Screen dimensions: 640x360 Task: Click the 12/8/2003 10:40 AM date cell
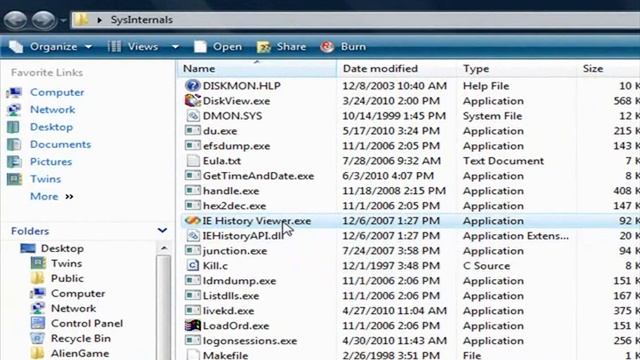click(x=395, y=86)
